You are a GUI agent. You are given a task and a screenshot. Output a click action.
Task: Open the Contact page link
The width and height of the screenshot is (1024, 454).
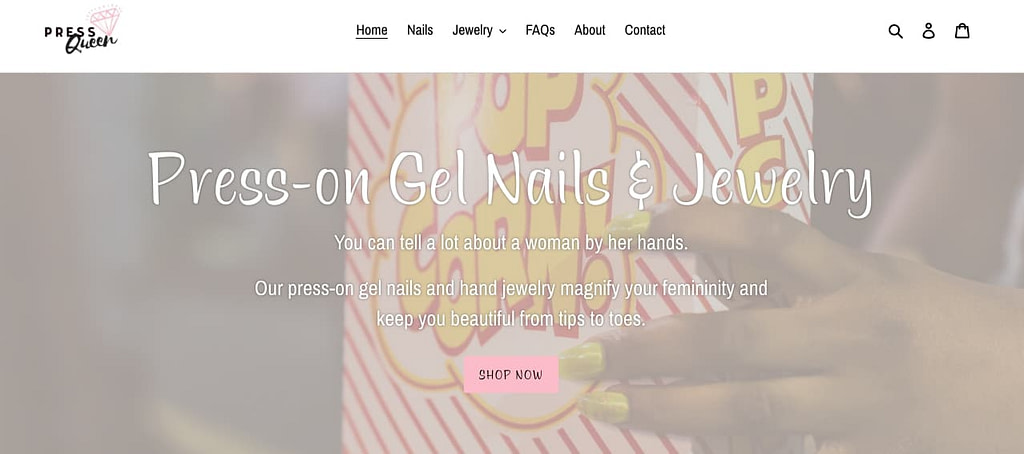(x=645, y=30)
